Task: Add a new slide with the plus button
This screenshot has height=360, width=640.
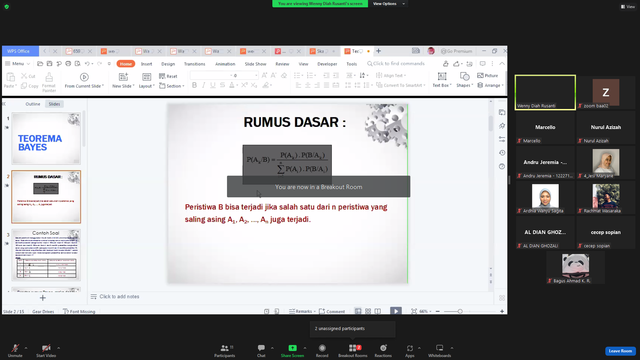Action: click(x=43, y=298)
